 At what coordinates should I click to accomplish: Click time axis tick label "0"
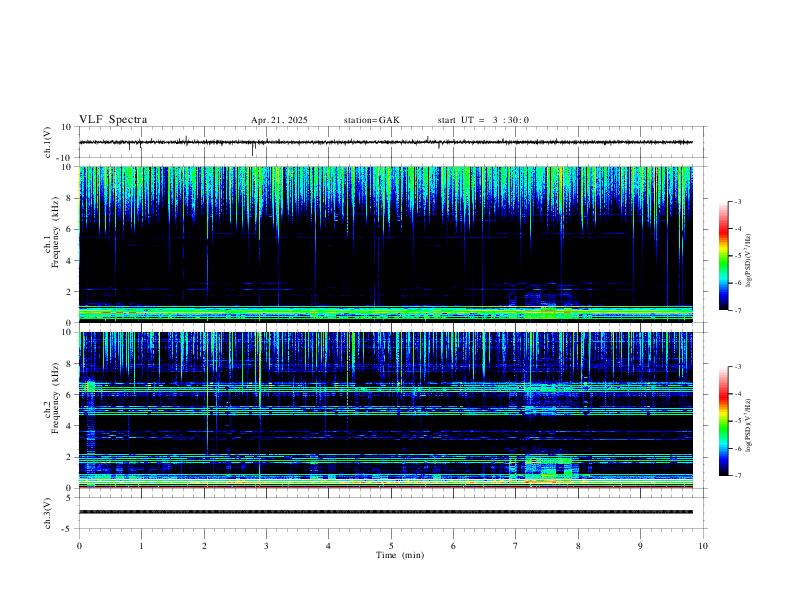click(x=79, y=546)
